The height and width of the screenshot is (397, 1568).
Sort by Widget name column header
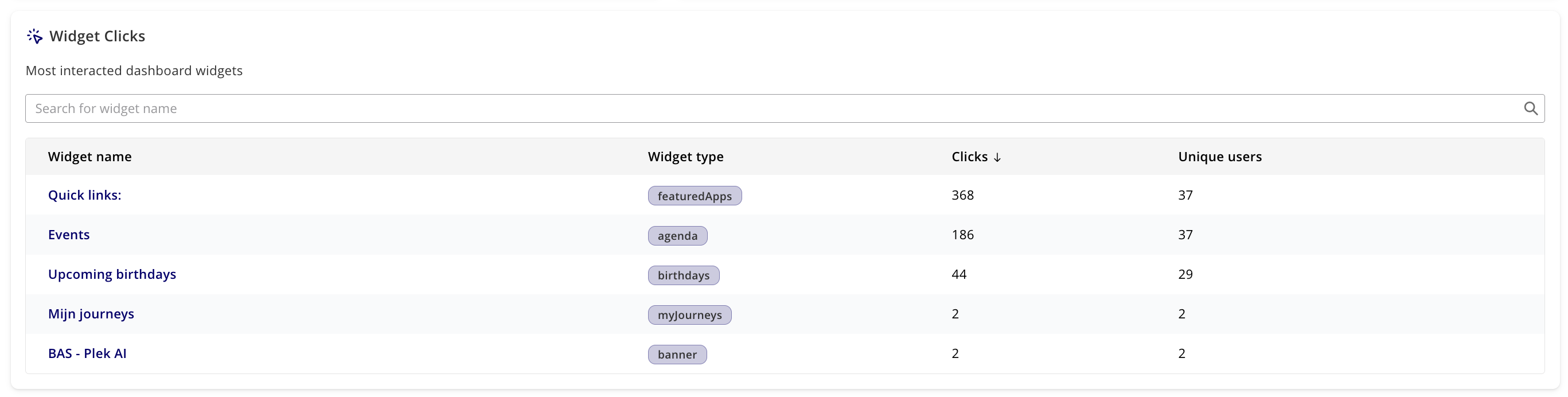(89, 157)
